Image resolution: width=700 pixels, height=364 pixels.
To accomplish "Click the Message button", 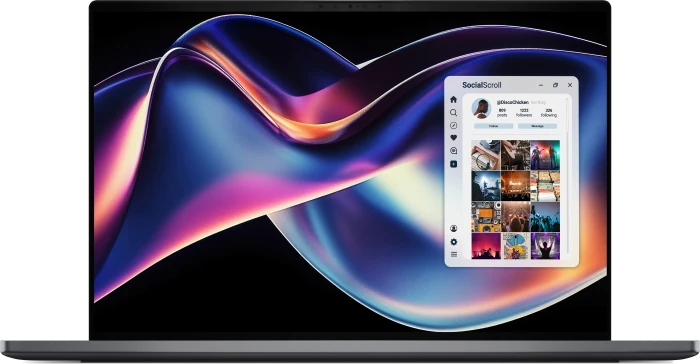I will [x=538, y=126].
